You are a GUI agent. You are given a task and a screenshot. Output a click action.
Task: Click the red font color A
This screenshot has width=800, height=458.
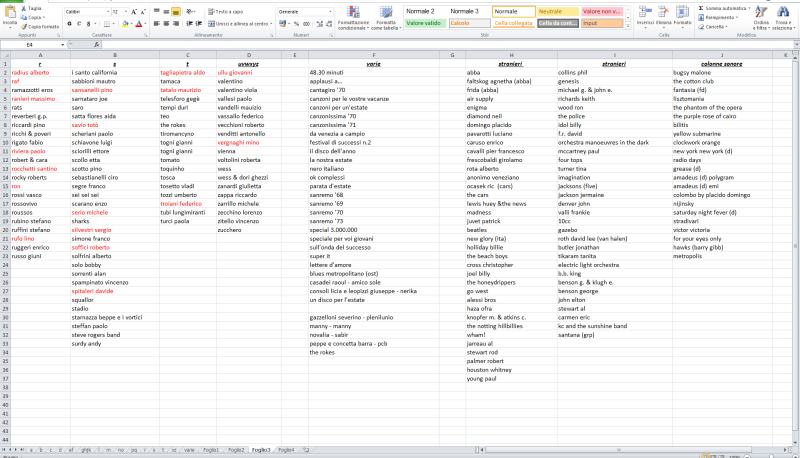tap(139, 24)
